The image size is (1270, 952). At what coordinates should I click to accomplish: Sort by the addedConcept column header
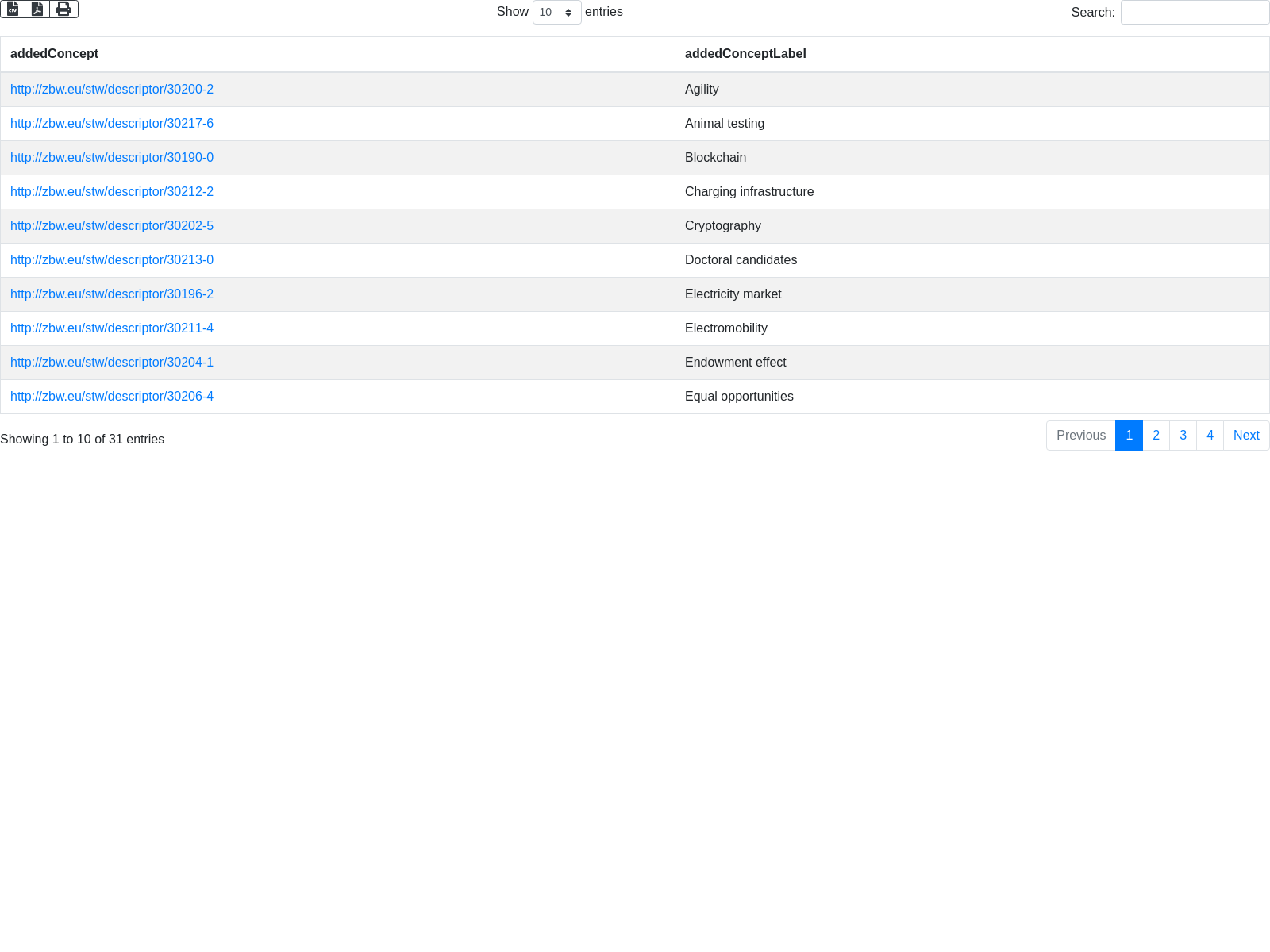point(54,54)
